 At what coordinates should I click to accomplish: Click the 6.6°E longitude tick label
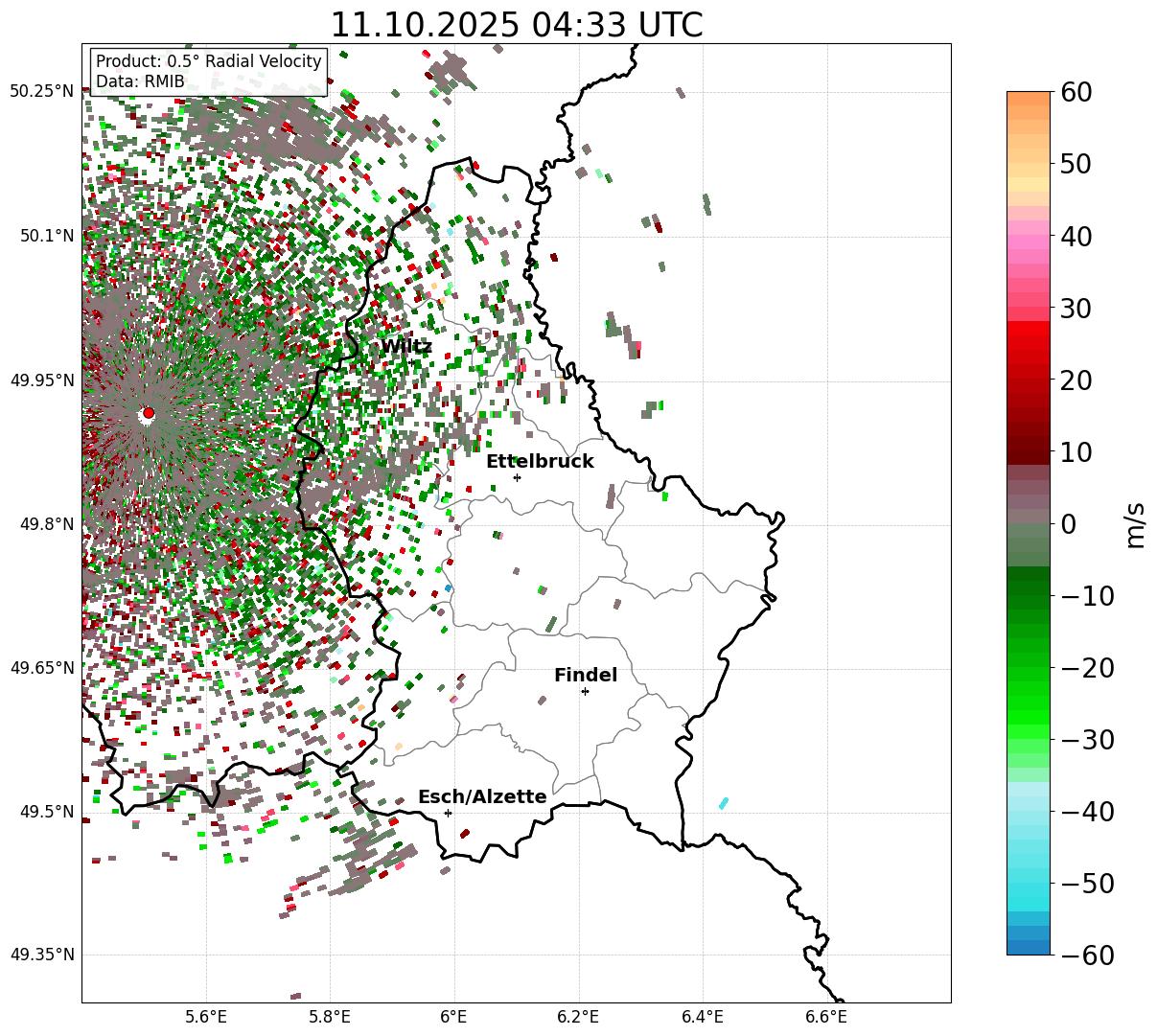(826, 1016)
